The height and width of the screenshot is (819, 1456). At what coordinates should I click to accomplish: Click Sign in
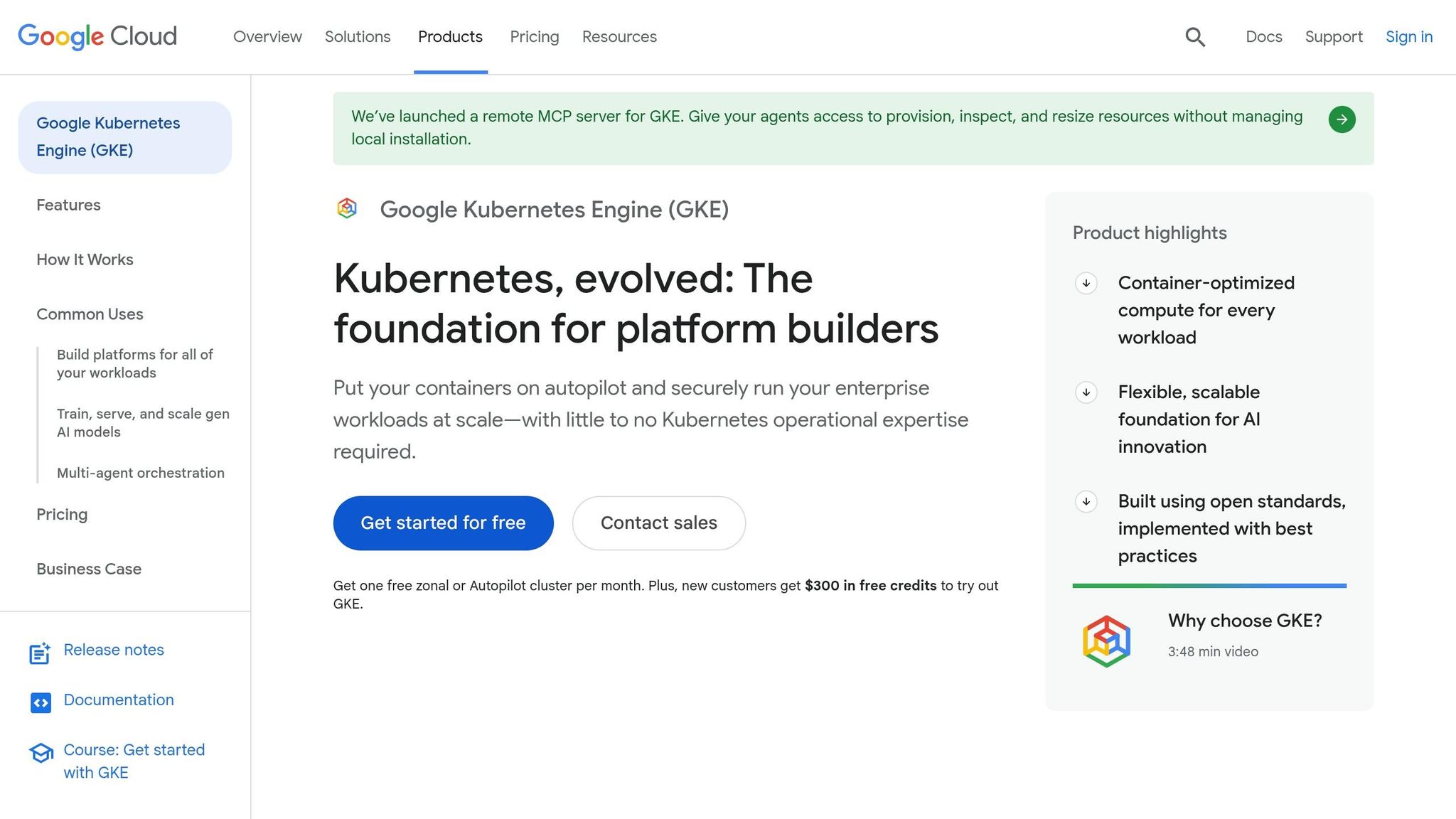coord(1409,37)
